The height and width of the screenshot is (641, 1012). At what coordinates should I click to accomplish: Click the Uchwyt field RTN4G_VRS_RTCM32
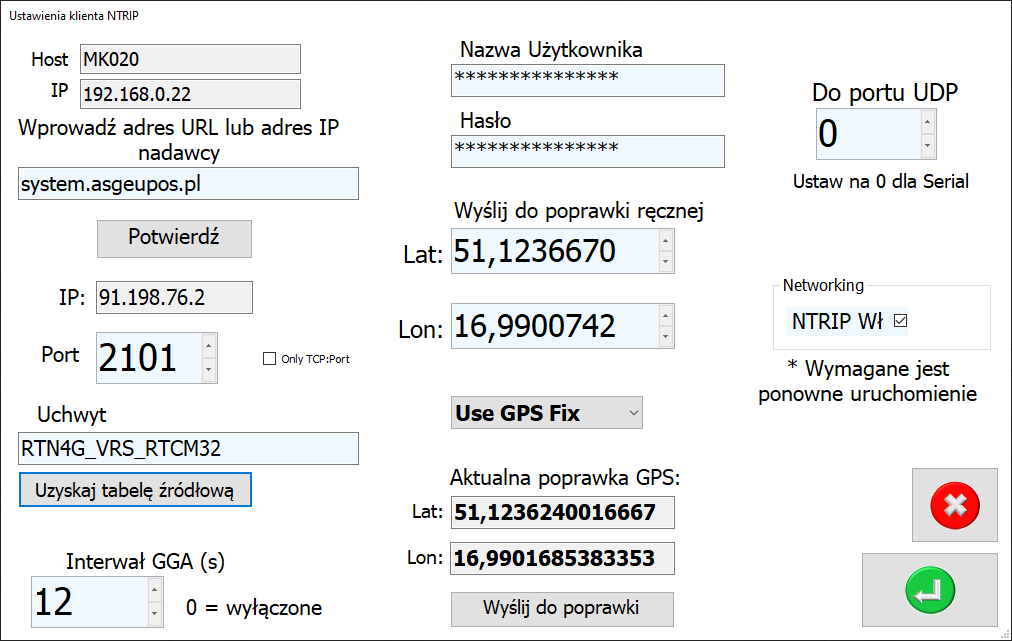point(188,449)
